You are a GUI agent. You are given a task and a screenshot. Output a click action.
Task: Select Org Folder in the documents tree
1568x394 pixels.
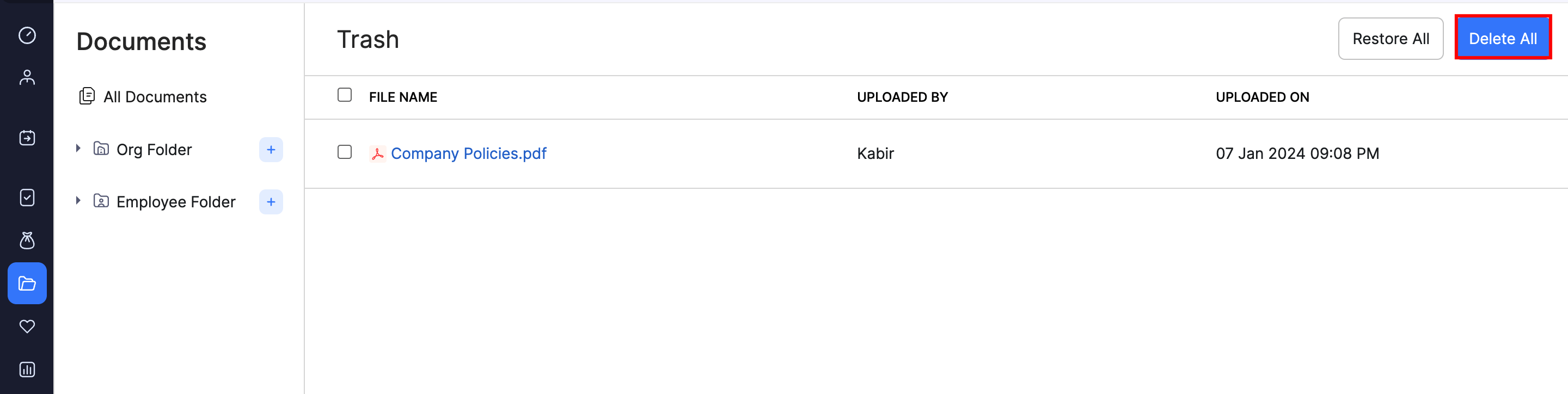(x=154, y=150)
